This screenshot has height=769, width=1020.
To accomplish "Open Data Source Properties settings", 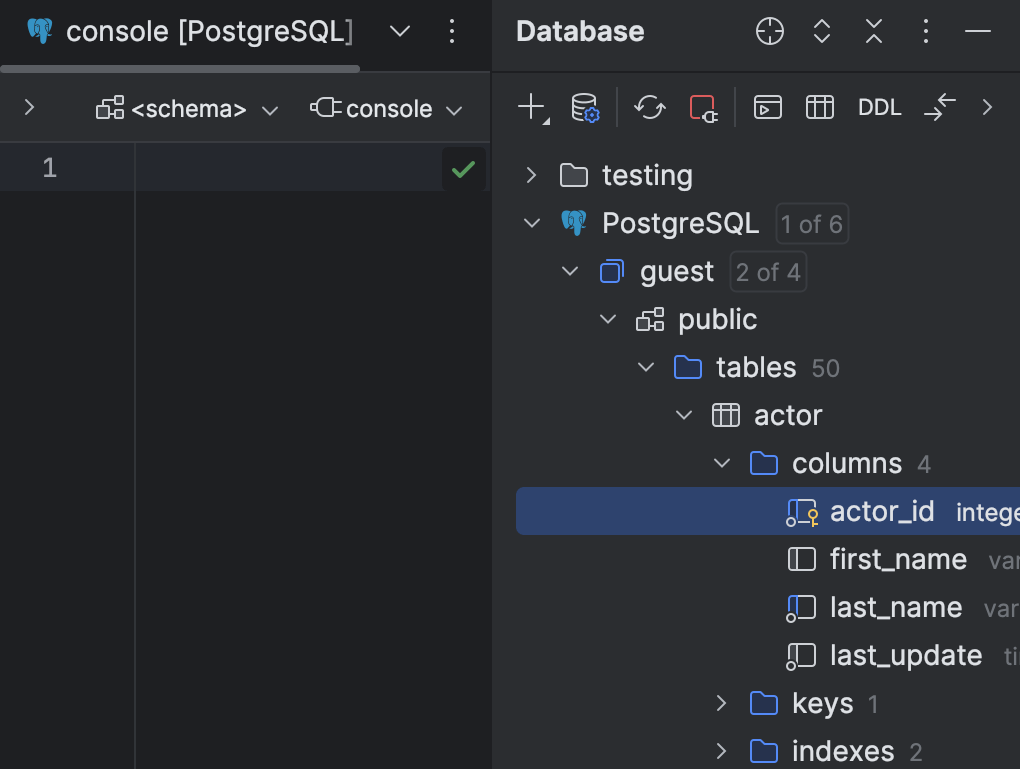I will [585, 107].
